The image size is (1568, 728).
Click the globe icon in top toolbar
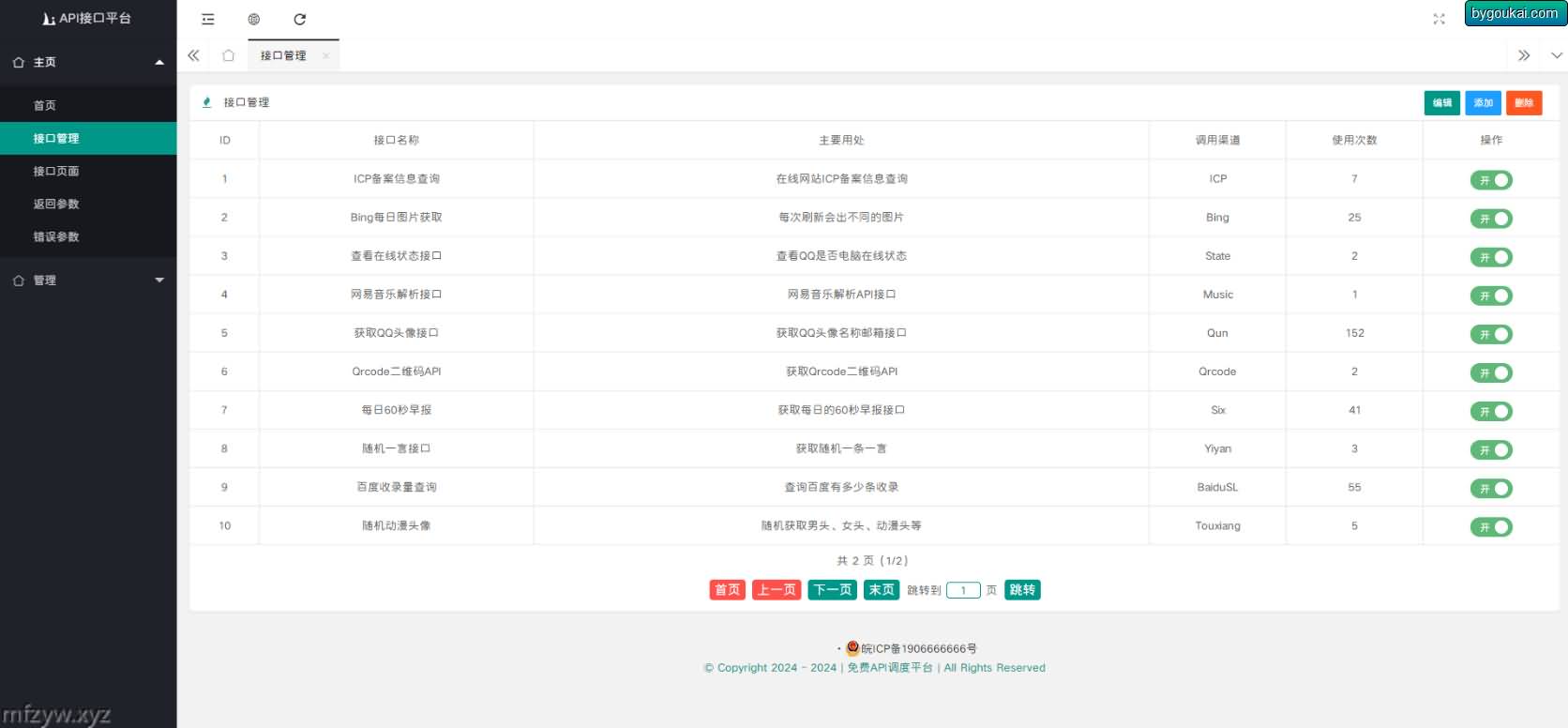(x=254, y=19)
